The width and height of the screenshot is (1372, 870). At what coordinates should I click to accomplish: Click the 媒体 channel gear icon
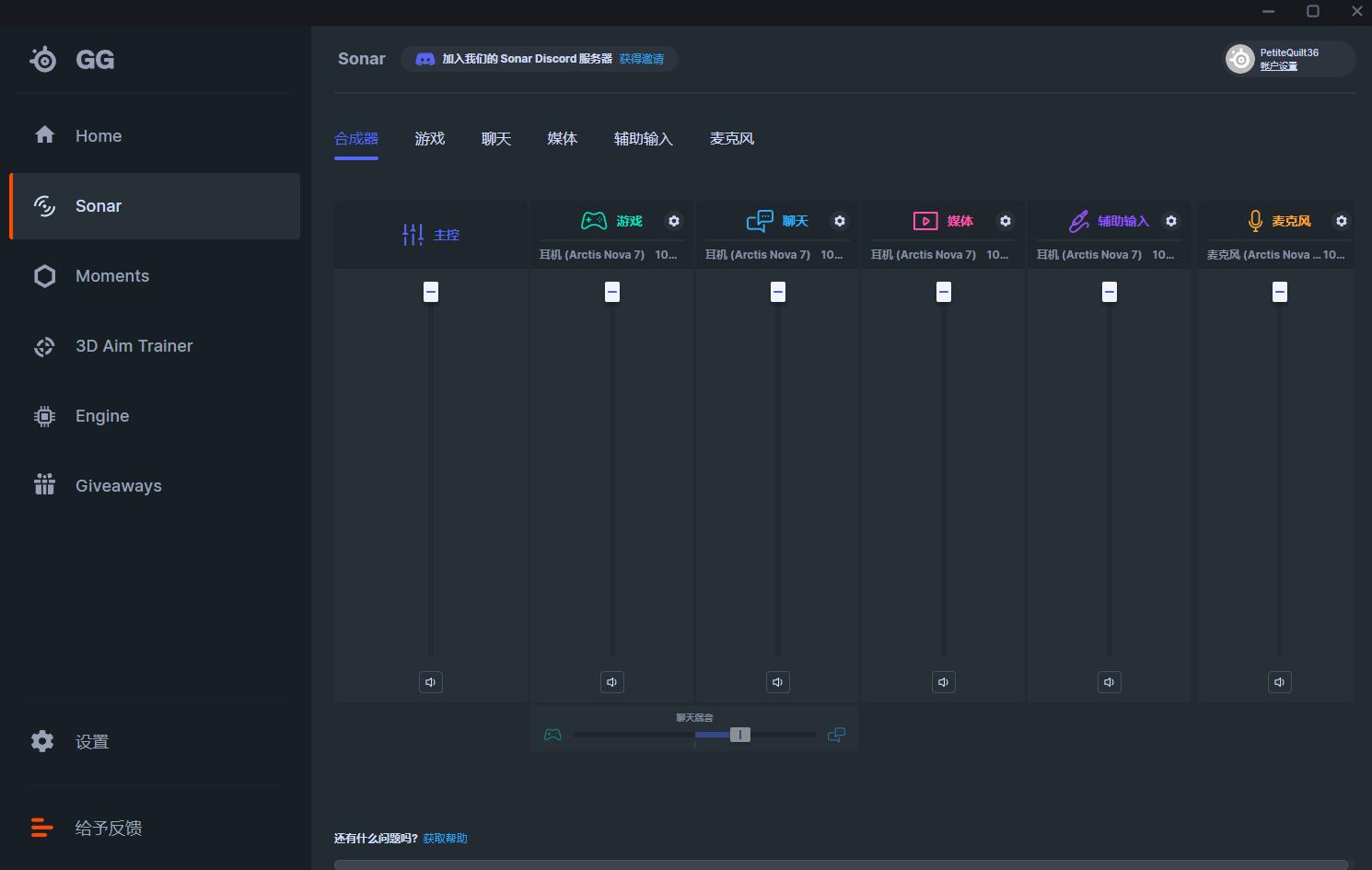click(1006, 221)
